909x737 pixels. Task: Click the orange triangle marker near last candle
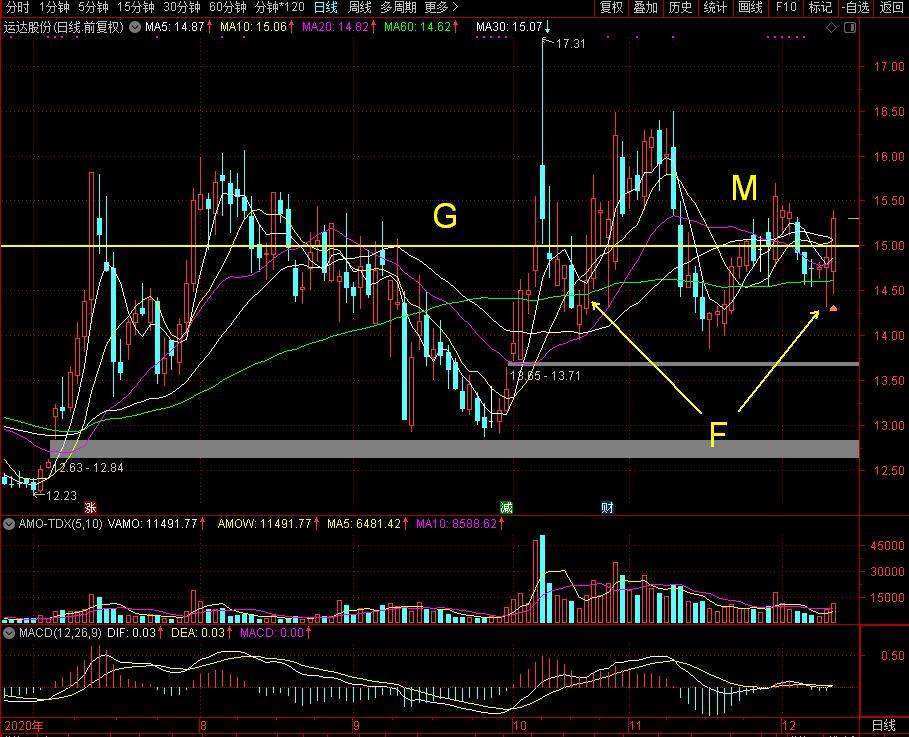click(833, 308)
